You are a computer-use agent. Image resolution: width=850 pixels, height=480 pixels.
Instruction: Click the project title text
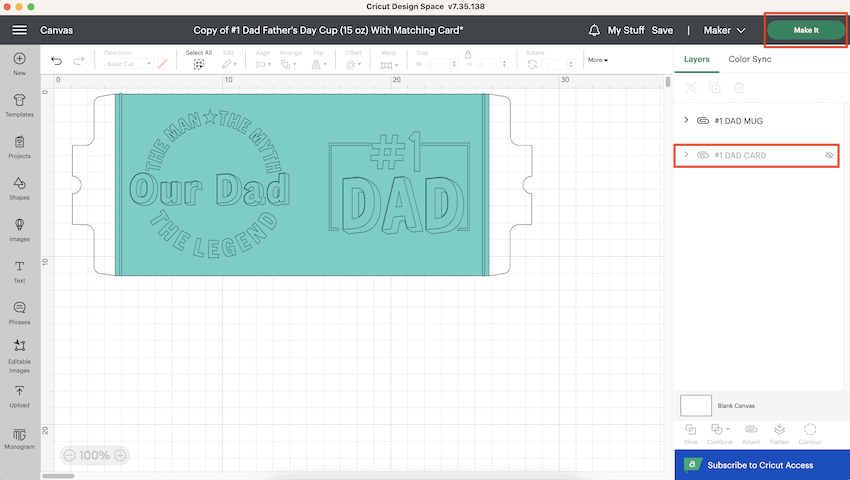328,30
